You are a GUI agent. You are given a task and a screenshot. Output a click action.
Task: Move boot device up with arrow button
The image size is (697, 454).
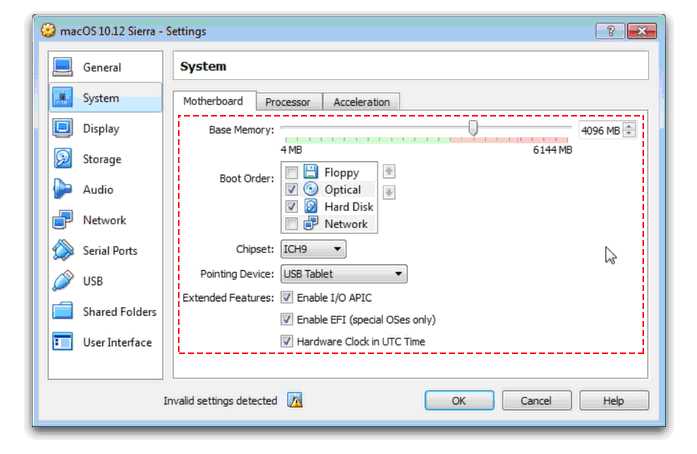pyautogui.click(x=389, y=171)
